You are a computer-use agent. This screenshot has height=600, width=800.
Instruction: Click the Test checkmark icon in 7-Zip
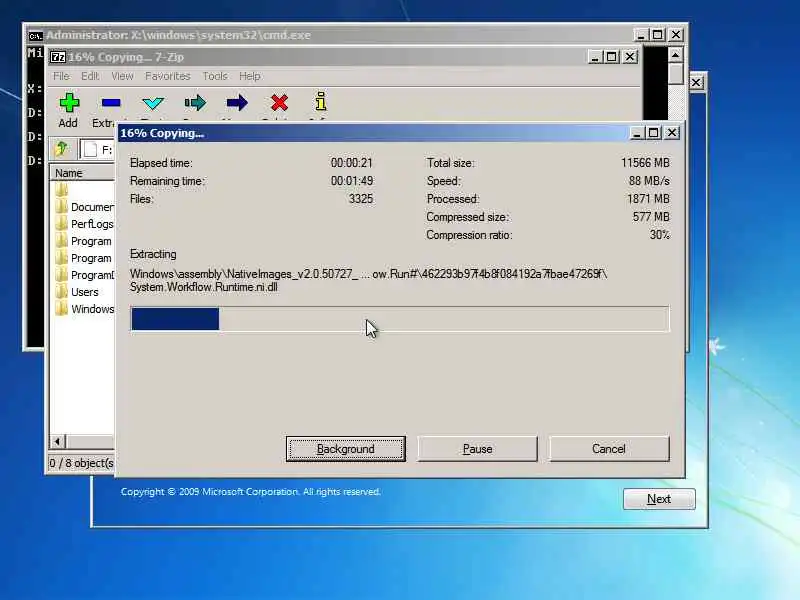153,104
